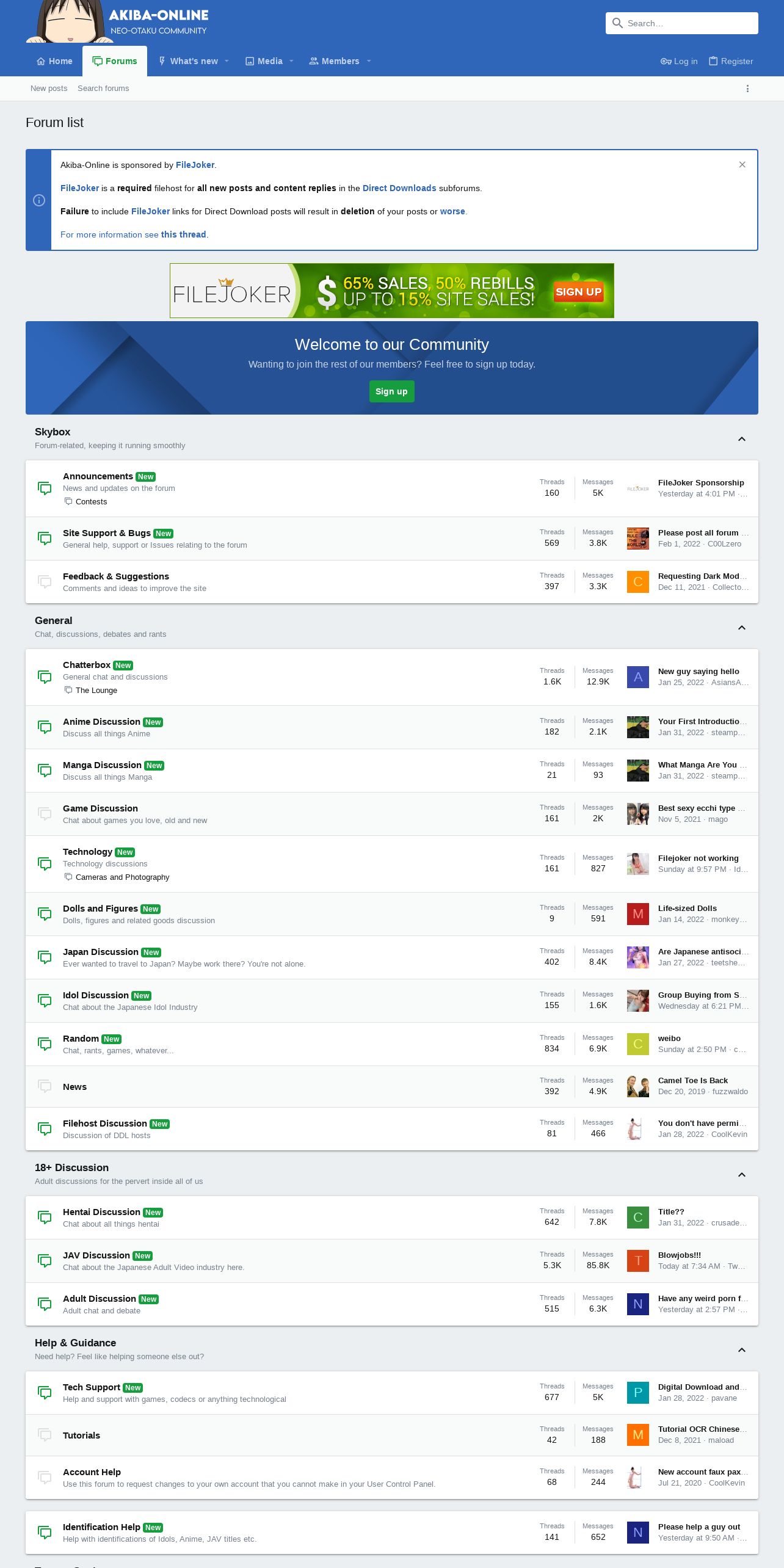This screenshot has height=1568, width=784.
Task: Open the Account Help forum
Action: pos(92,1472)
